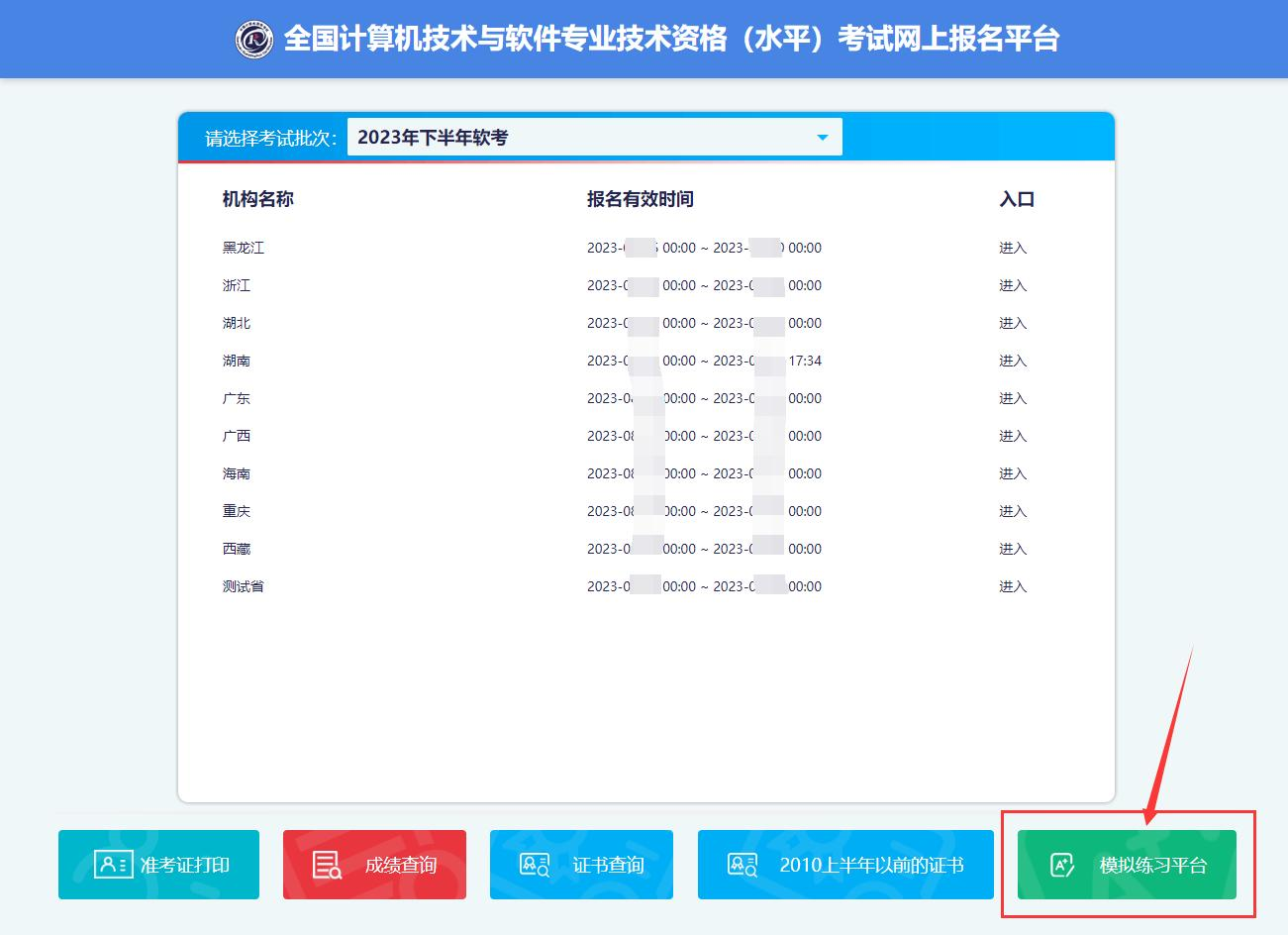The height and width of the screenshot is (935, 1288).
Task: Click 进入 link for 浙江
Action: [1013, 285]
